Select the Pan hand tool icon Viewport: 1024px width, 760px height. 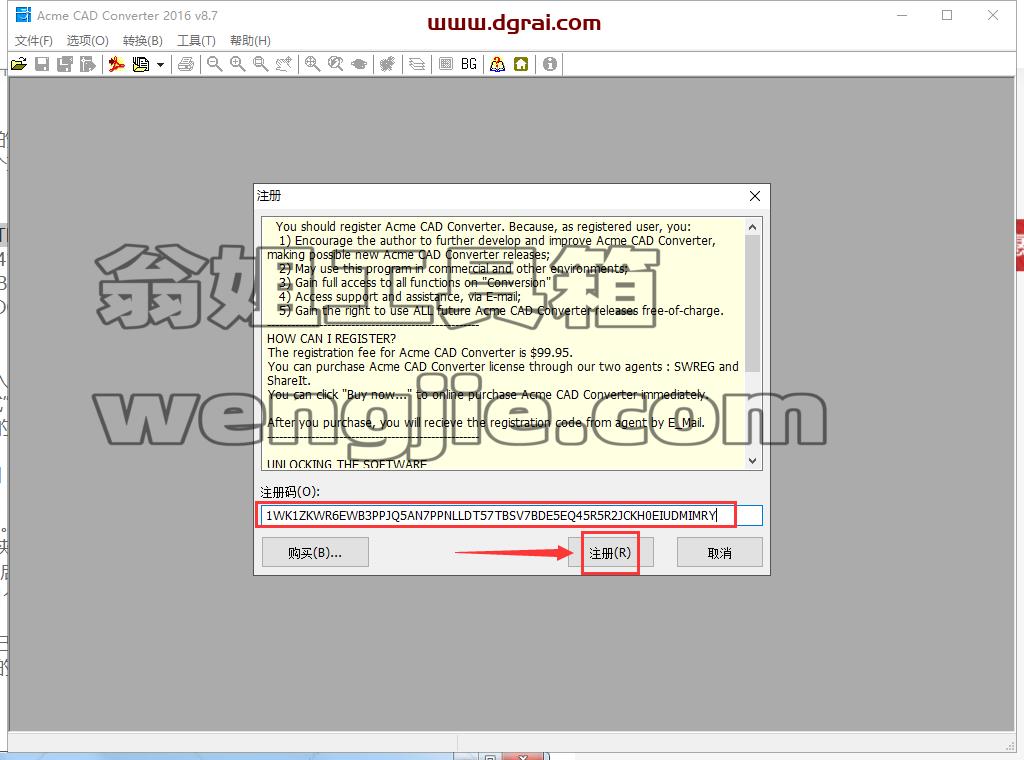283,64
